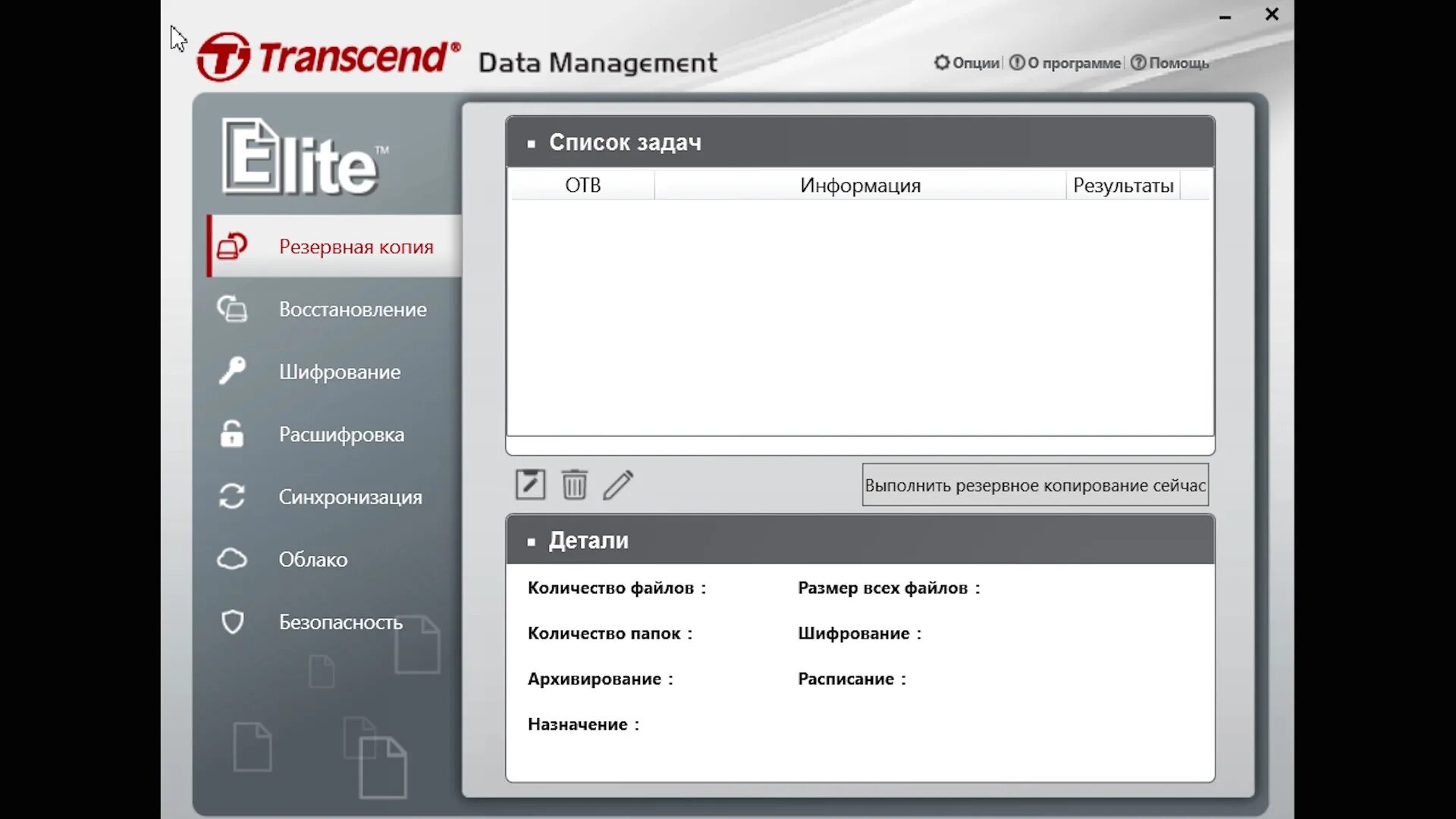
Task: Click the Назначение label
Action: [x=583, y=724]
